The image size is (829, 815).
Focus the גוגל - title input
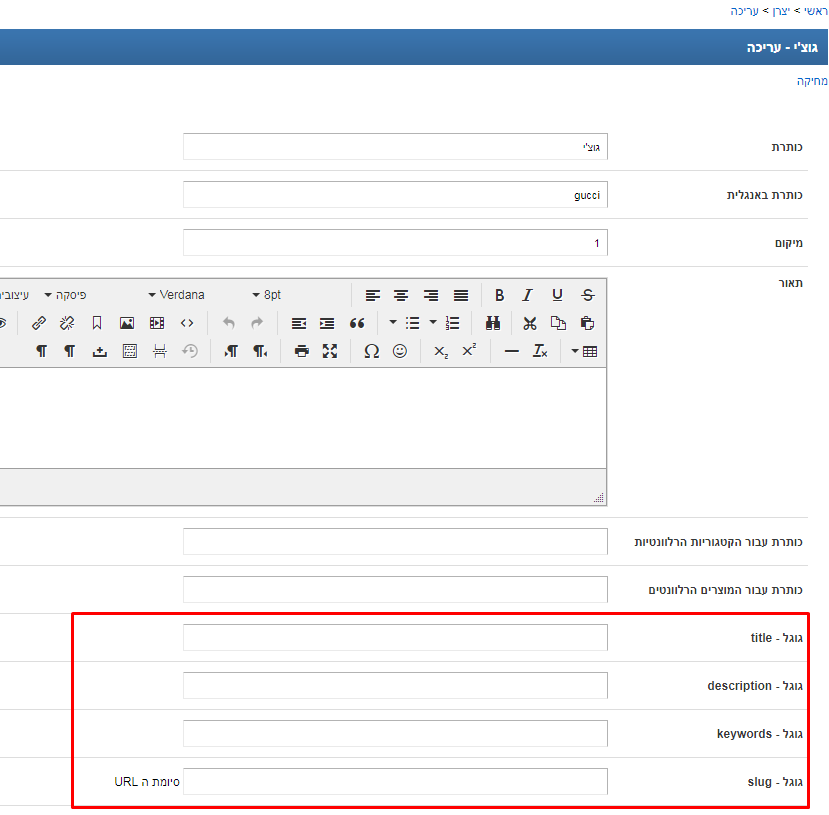pyautogui.click(x=395, y=637)
